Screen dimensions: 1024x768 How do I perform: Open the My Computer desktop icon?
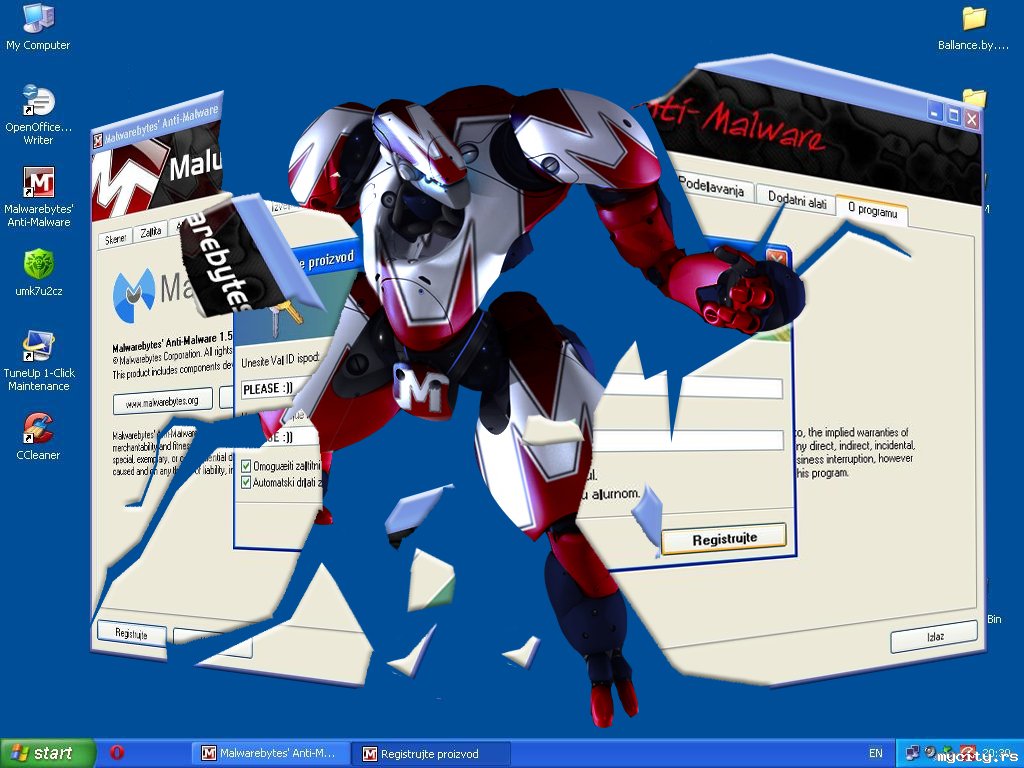38,27
